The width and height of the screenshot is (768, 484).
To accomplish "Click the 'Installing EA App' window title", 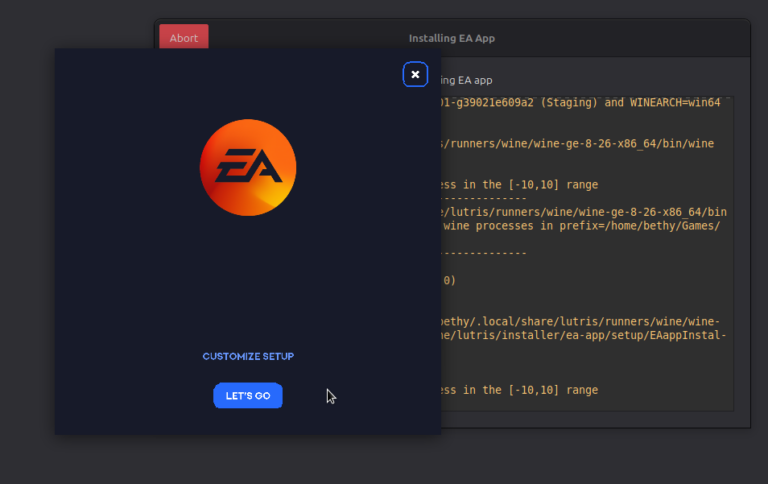I will click(452, 38).
